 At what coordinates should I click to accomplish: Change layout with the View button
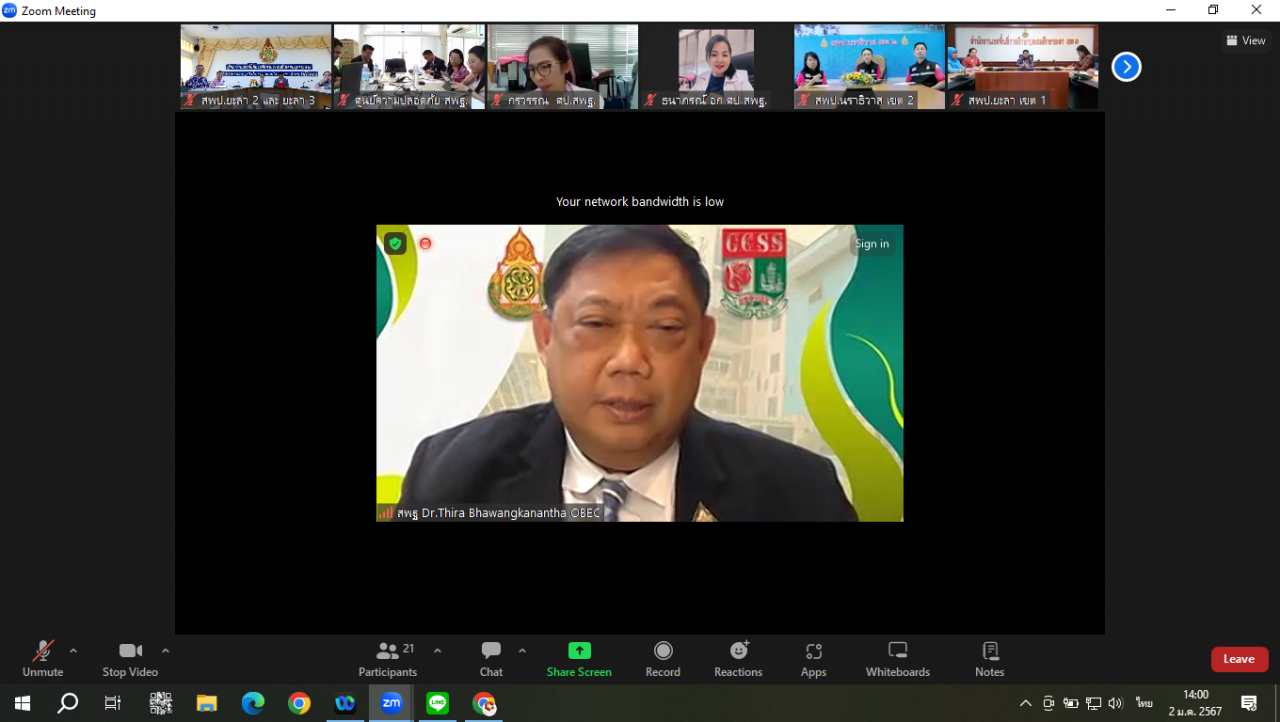[x=1246, y=41]
